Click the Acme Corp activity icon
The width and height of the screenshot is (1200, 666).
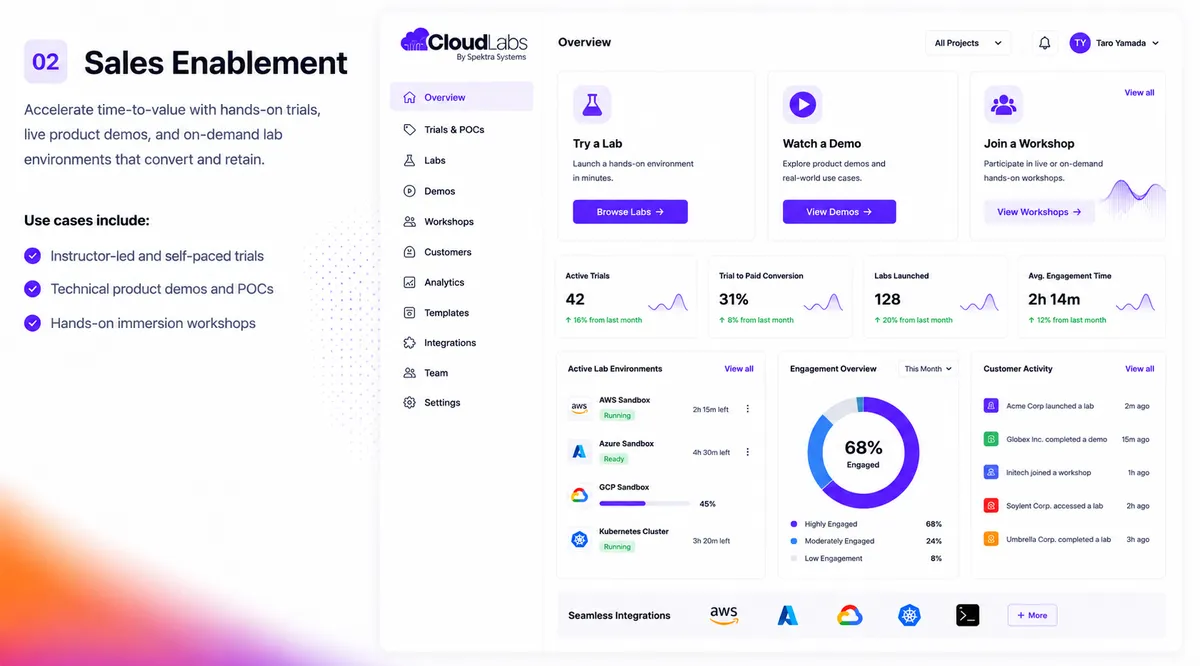click(991, 406)
